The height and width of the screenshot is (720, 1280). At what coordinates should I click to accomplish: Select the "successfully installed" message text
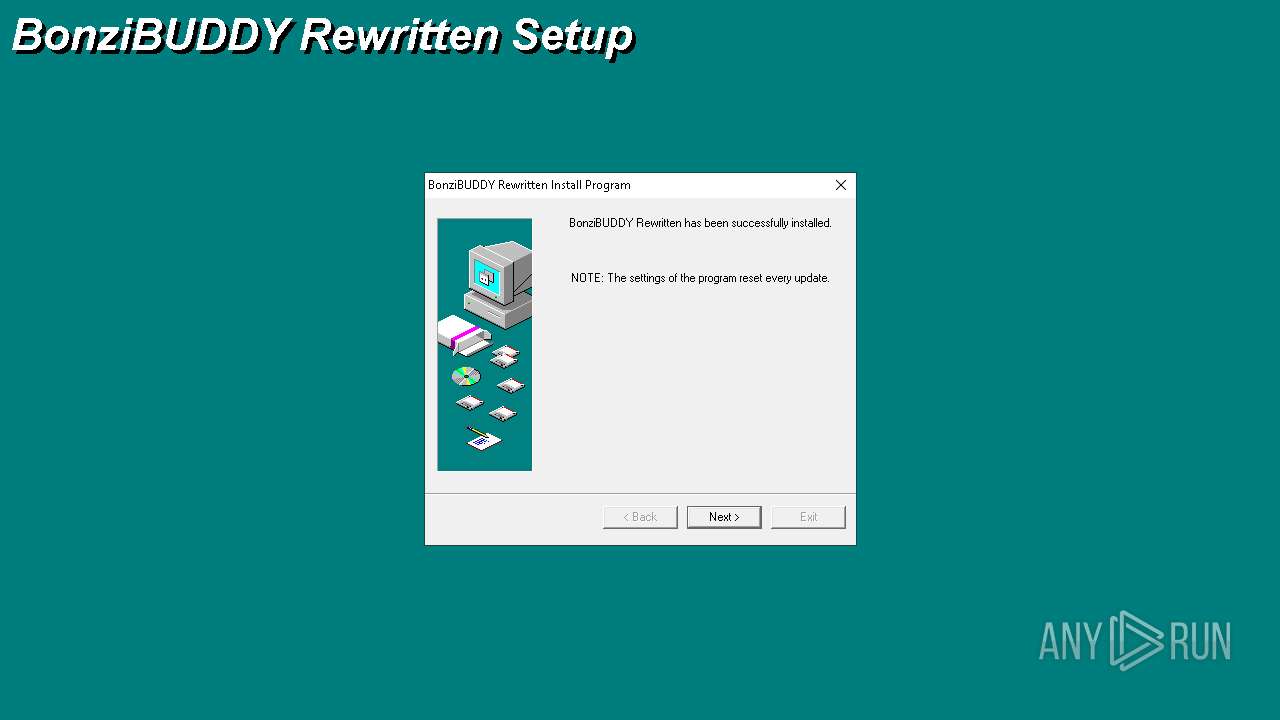[x=700, y=223]
